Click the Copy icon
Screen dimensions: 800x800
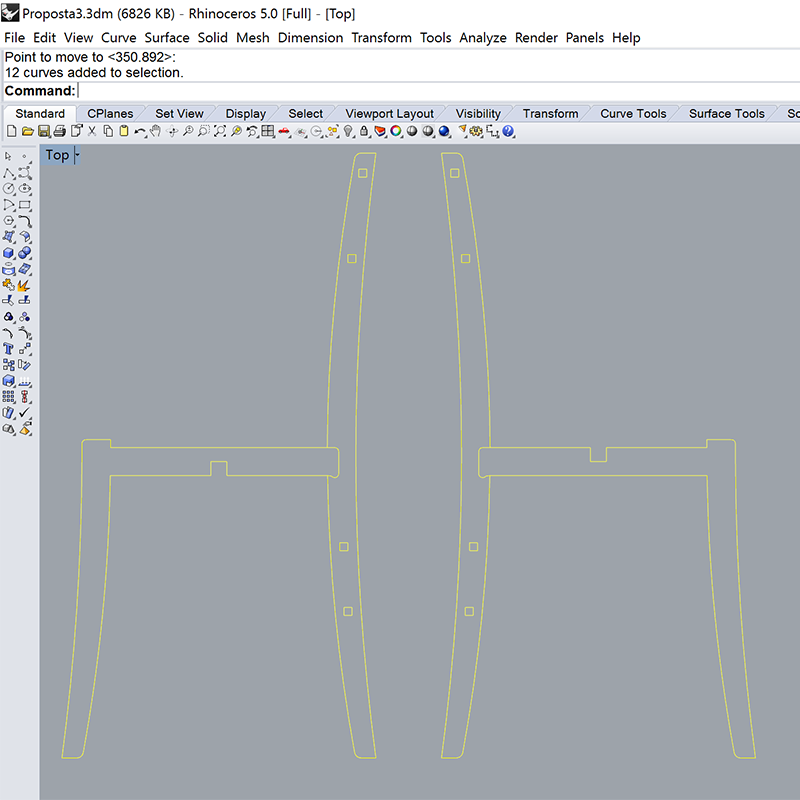point(108,131)
